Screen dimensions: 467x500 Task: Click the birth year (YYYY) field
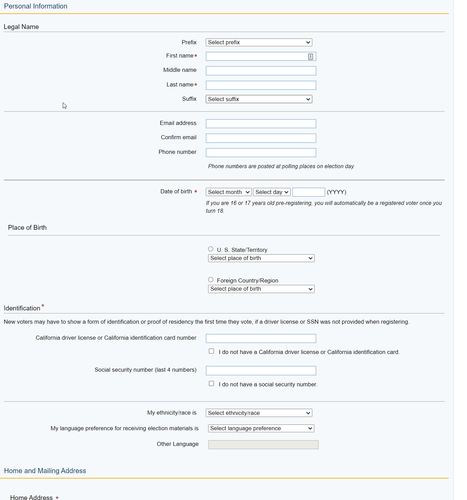pos(309,192)
